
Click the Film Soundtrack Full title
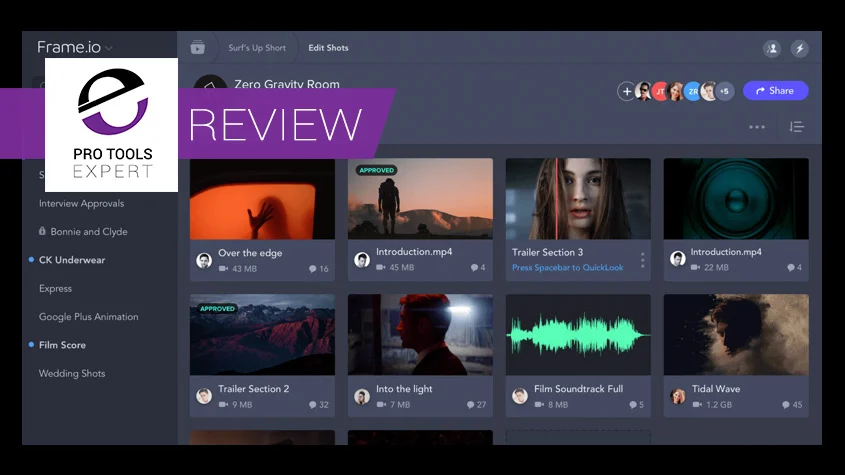[x=578, y=389]
